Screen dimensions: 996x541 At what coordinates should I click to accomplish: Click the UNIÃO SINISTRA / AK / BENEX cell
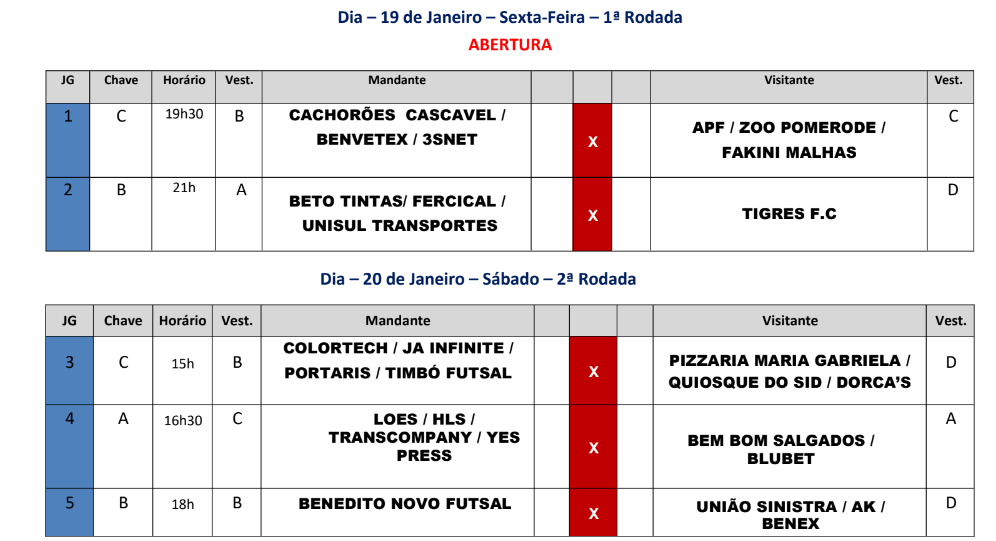(790, 514)
